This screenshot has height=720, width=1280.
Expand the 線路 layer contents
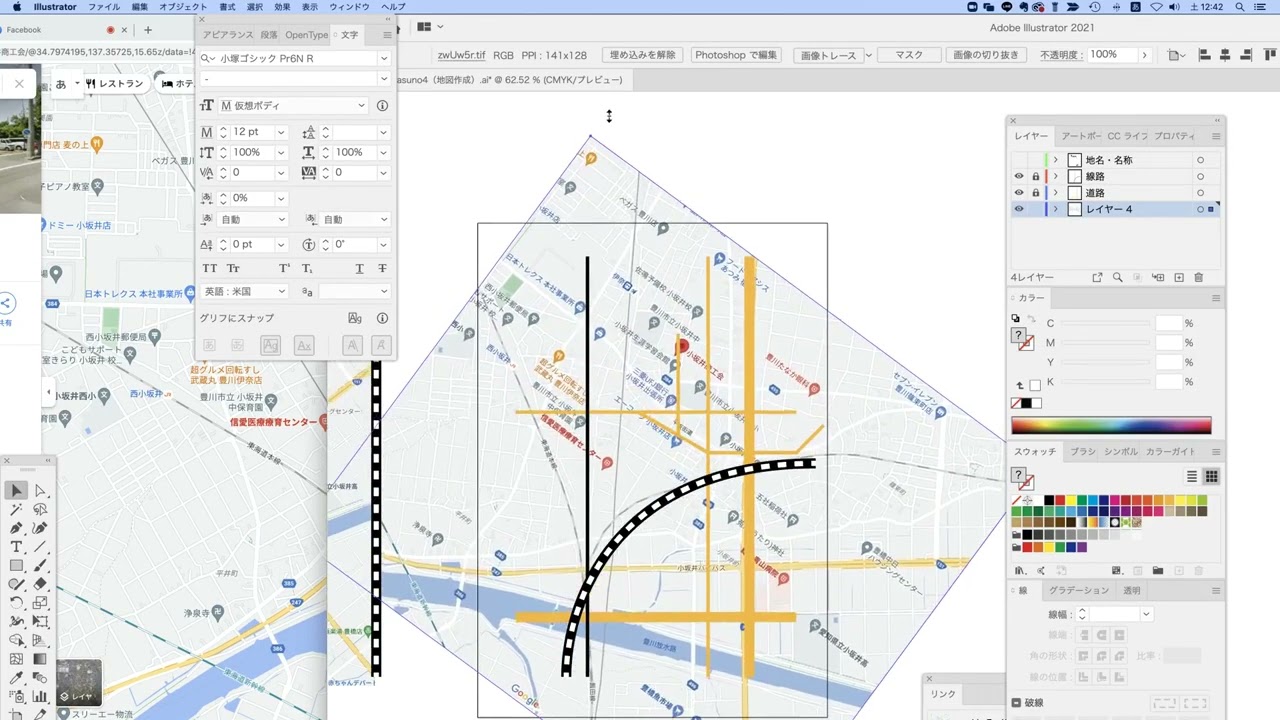pos(1055,176)
